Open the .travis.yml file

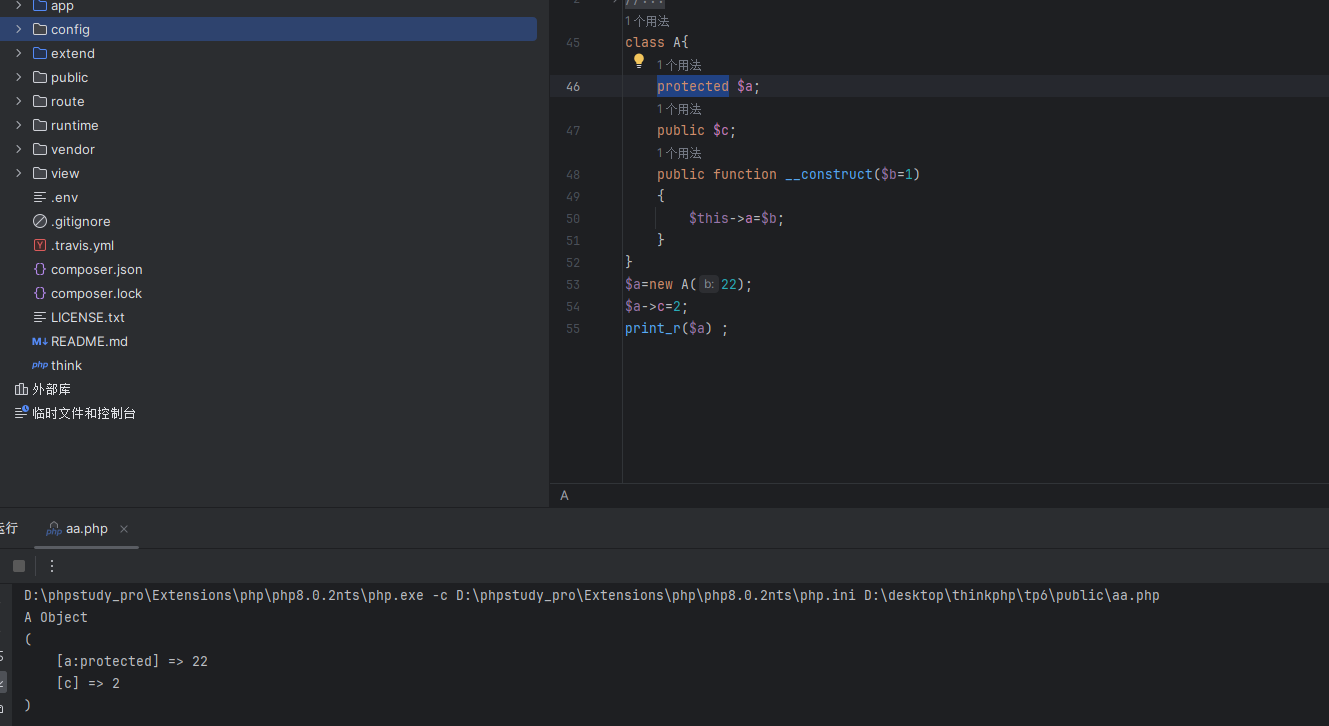(x=82, y=245)
